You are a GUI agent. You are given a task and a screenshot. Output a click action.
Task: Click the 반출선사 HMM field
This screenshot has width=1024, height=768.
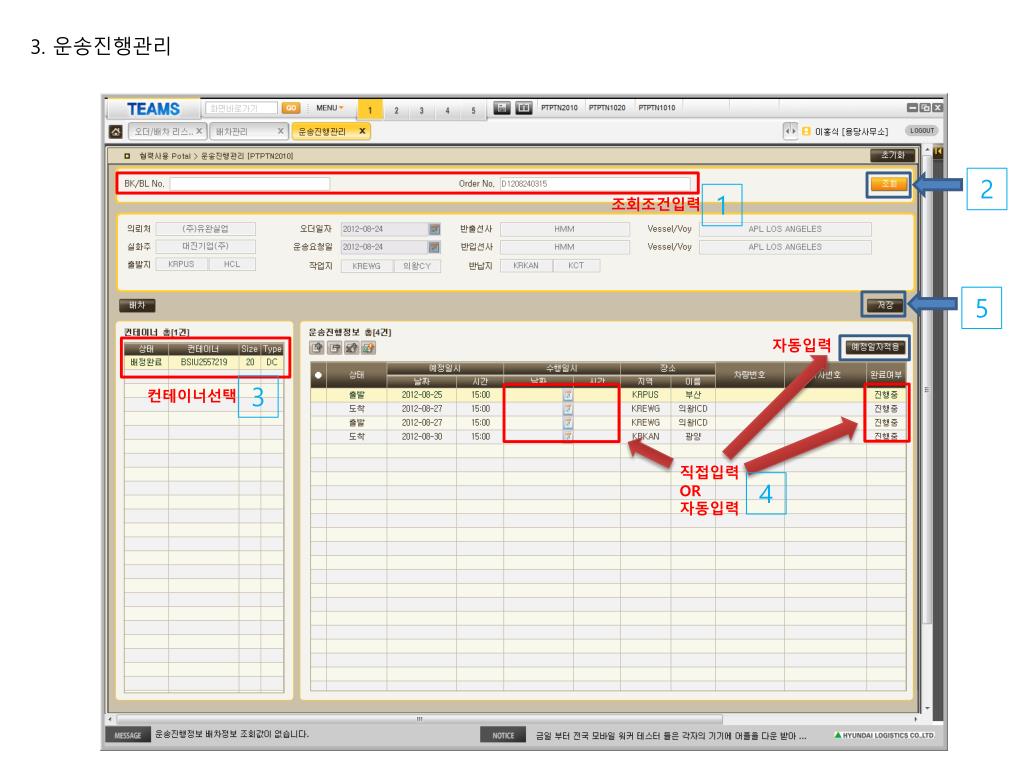coord(564,229)
